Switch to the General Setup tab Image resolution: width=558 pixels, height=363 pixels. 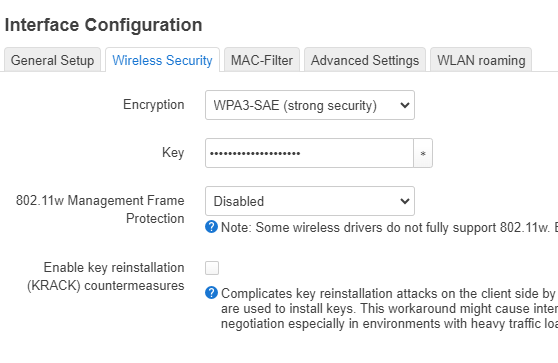(52, 60)
